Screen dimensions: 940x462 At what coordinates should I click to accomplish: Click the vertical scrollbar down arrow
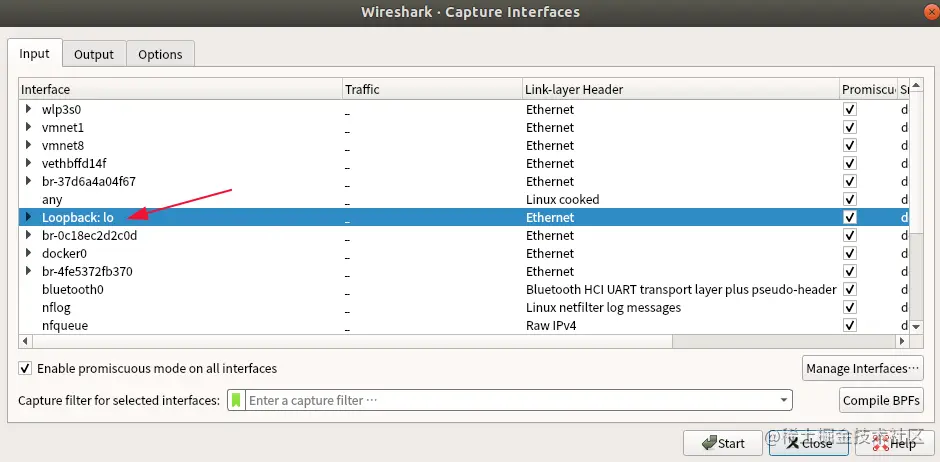[915, 327]
